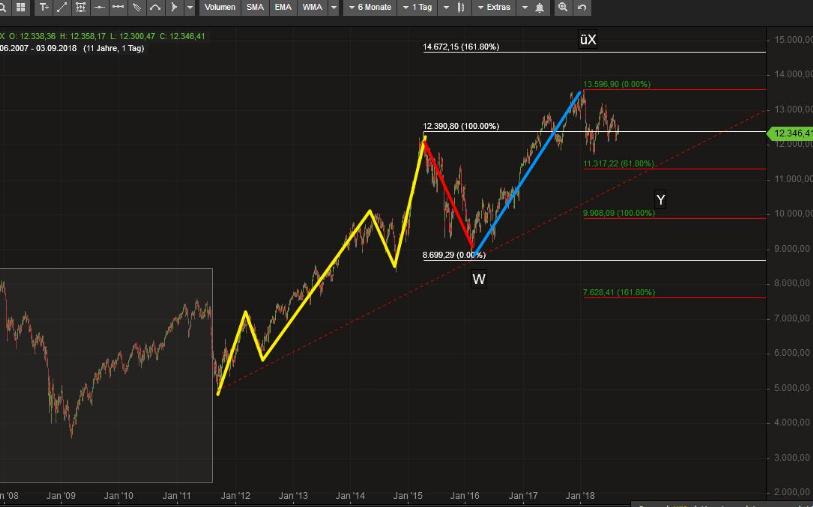Select the text annotation tool
813x507 pixels.
pos(44,7)
